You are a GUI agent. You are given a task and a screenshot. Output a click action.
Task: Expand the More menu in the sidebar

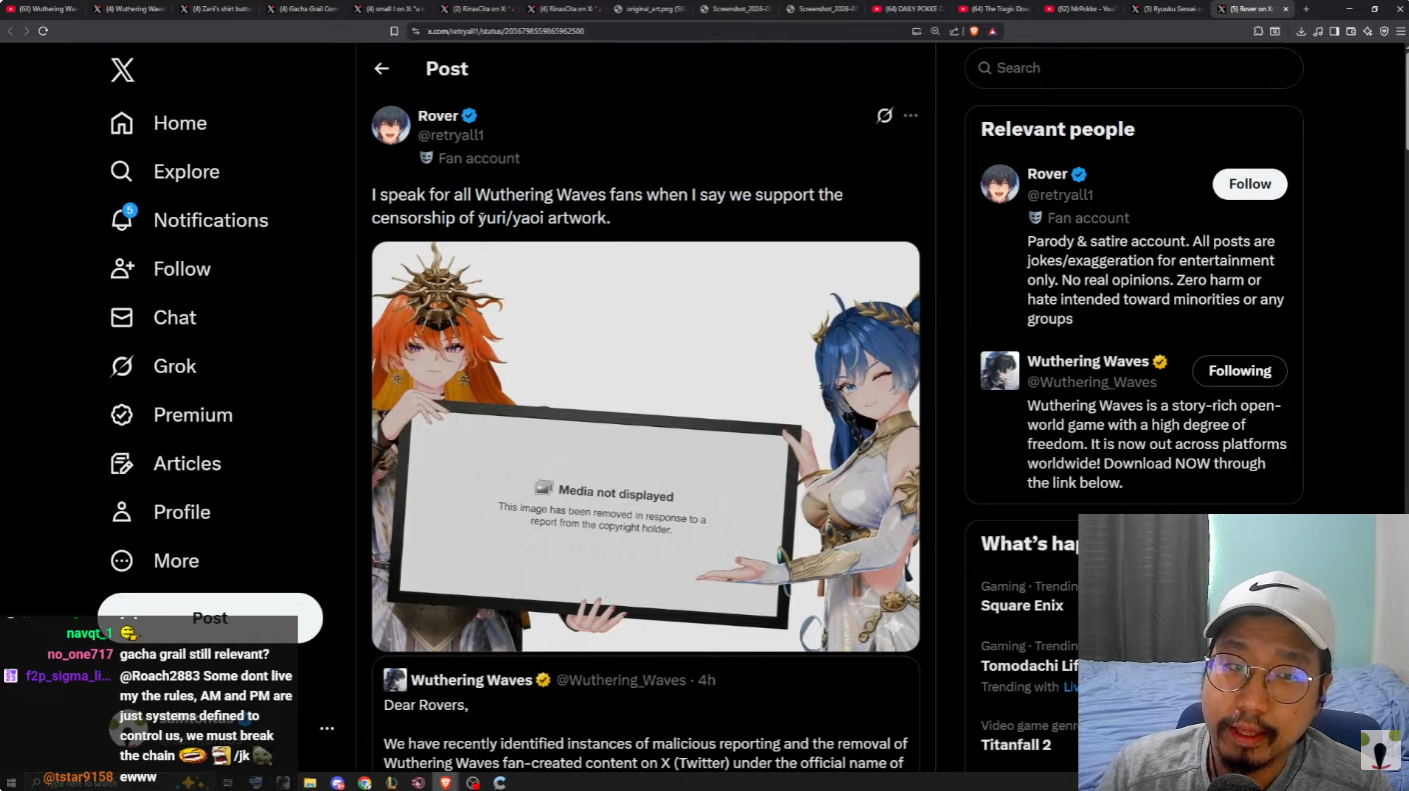[155, 560]
